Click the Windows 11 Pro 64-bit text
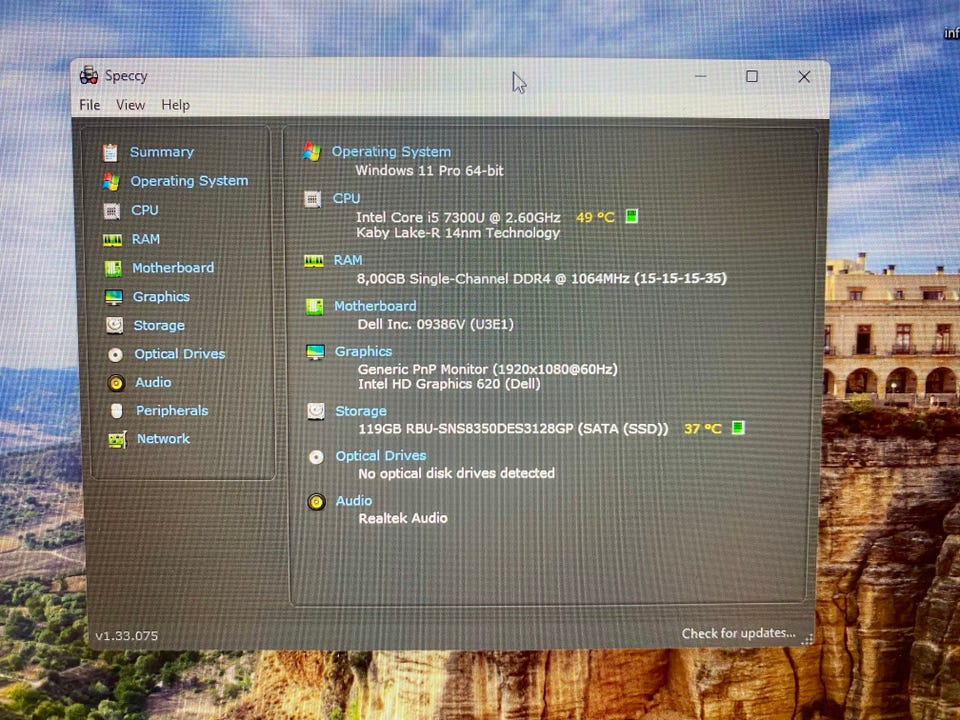 click(x=429, y=171)
